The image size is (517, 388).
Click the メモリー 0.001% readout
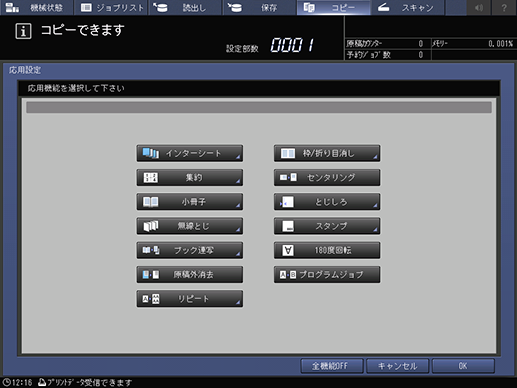click(501, 44)
